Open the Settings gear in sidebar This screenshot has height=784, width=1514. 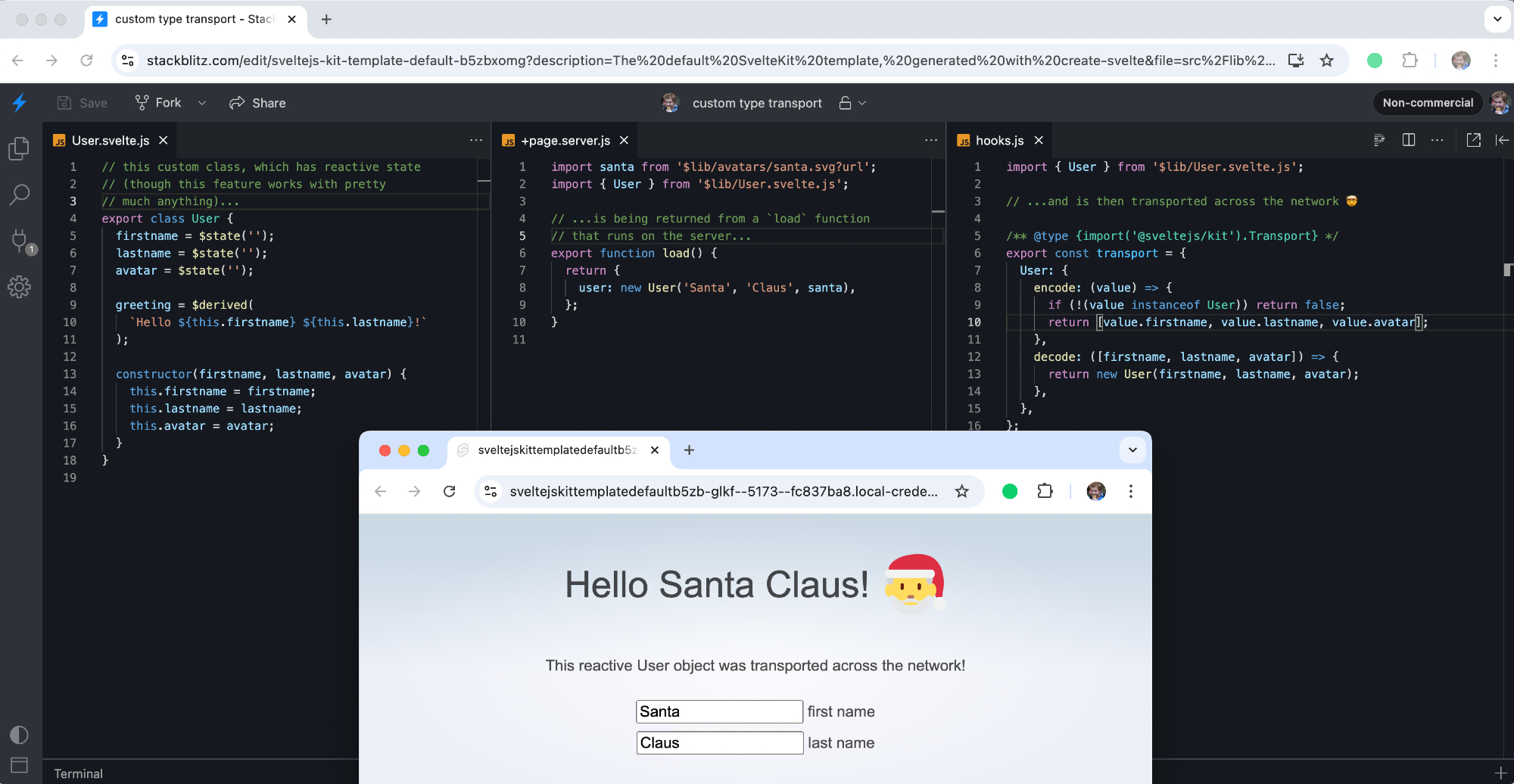[19, 287]
